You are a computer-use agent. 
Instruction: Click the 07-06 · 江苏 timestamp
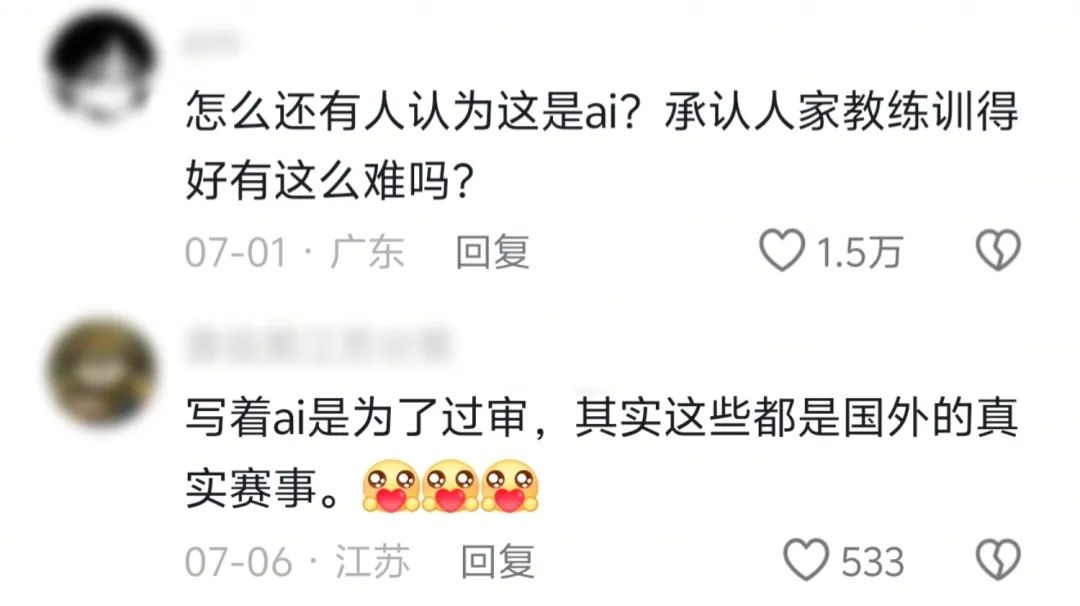[x=297, y=562]
